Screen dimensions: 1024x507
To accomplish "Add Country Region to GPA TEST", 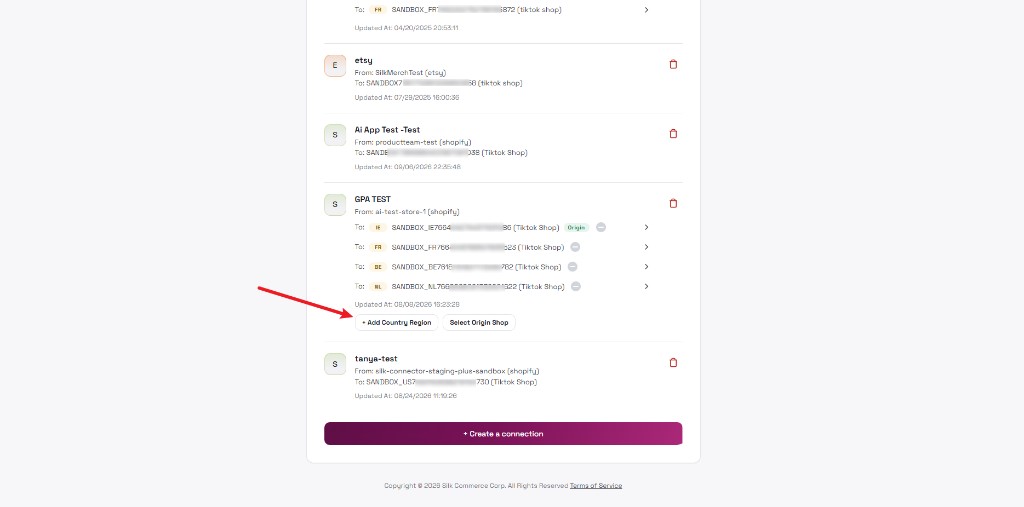I will tap(396, 323).
